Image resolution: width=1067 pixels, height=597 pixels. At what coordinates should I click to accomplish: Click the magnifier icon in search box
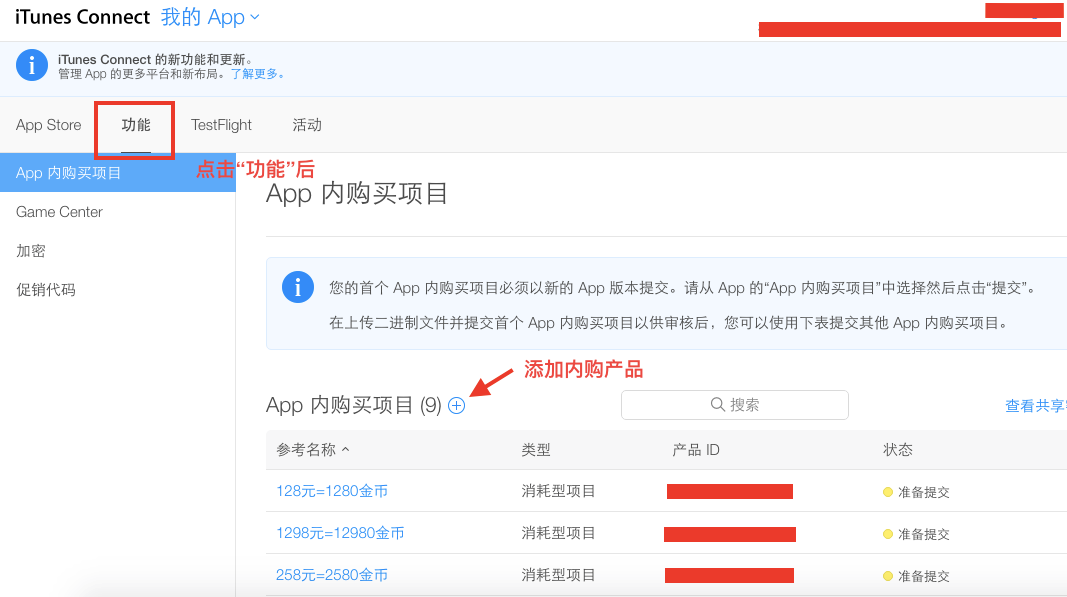(x=717, y=404)
